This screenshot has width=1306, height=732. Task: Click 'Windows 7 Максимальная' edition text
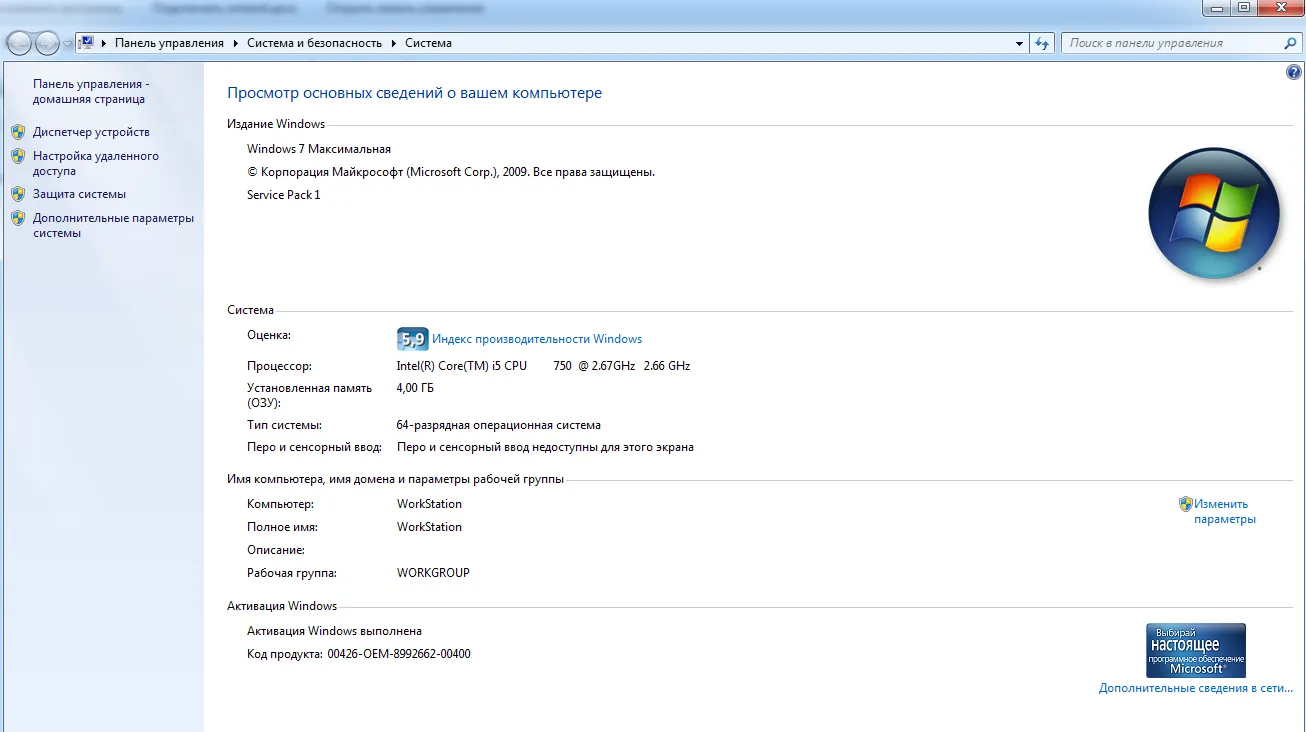coord(319,149)
